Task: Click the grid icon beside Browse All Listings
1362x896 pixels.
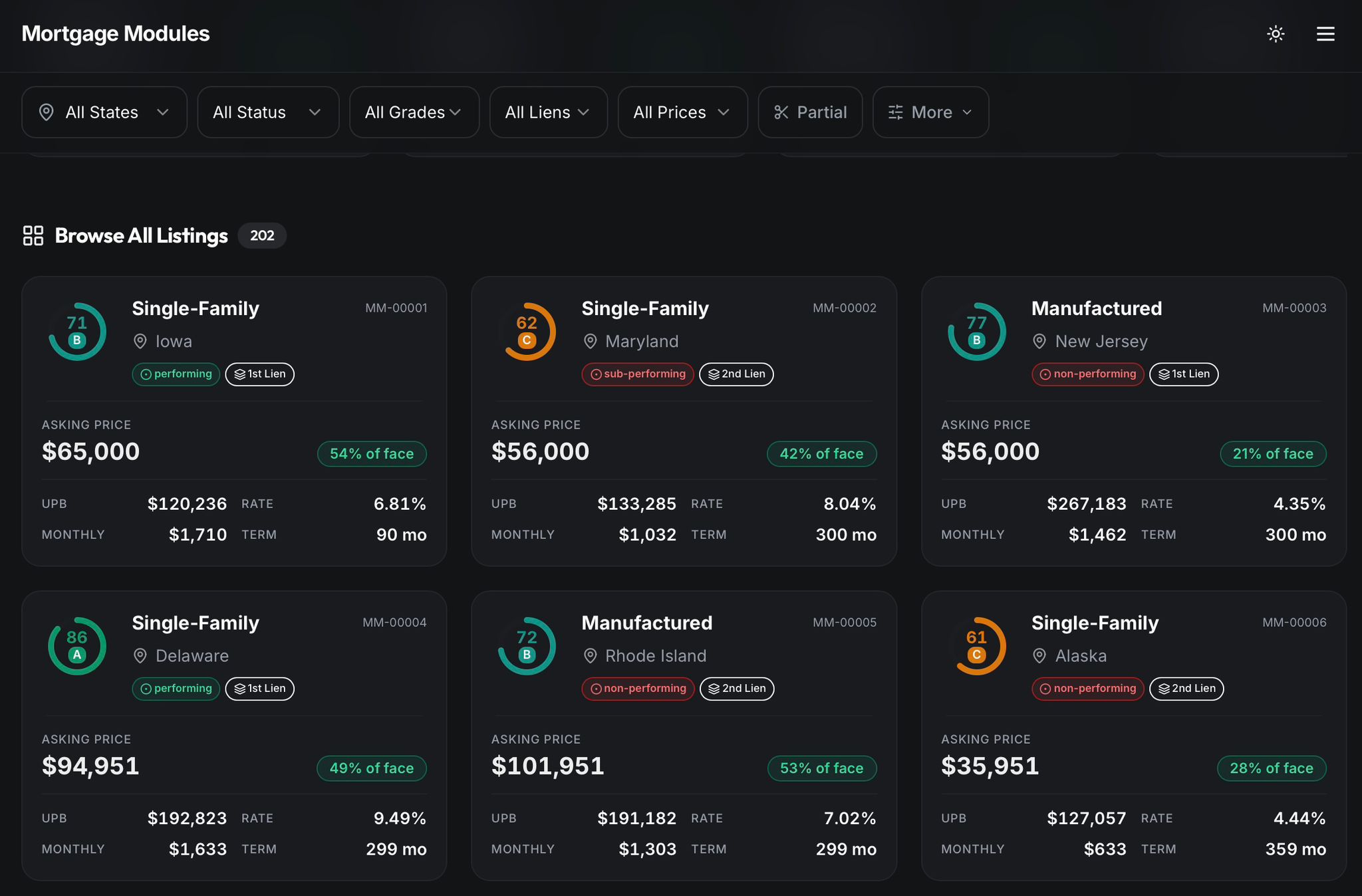Action: [x=33, y=235]
